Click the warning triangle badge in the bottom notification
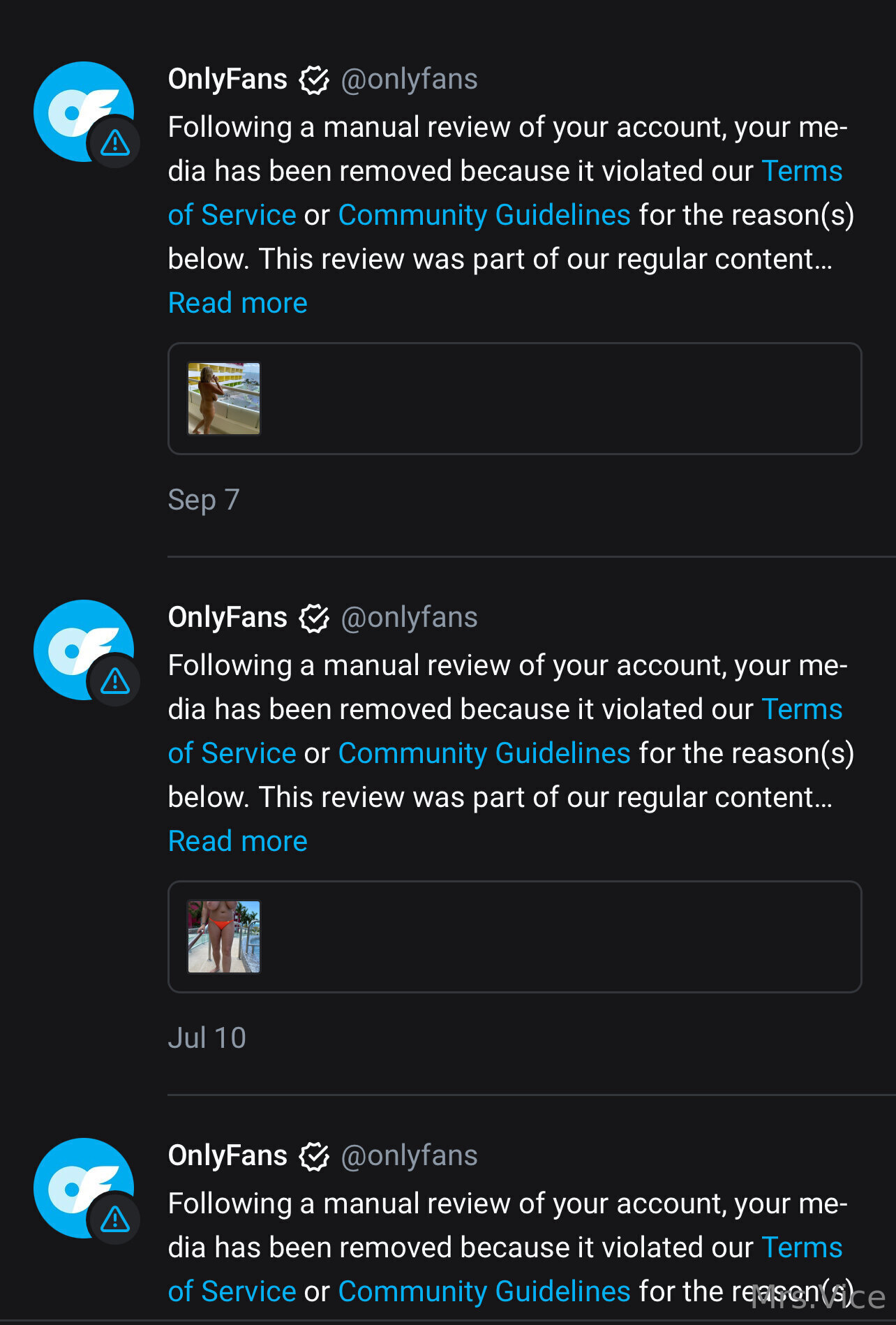This screenshot has height=1325, width=896. point(115,1220)
